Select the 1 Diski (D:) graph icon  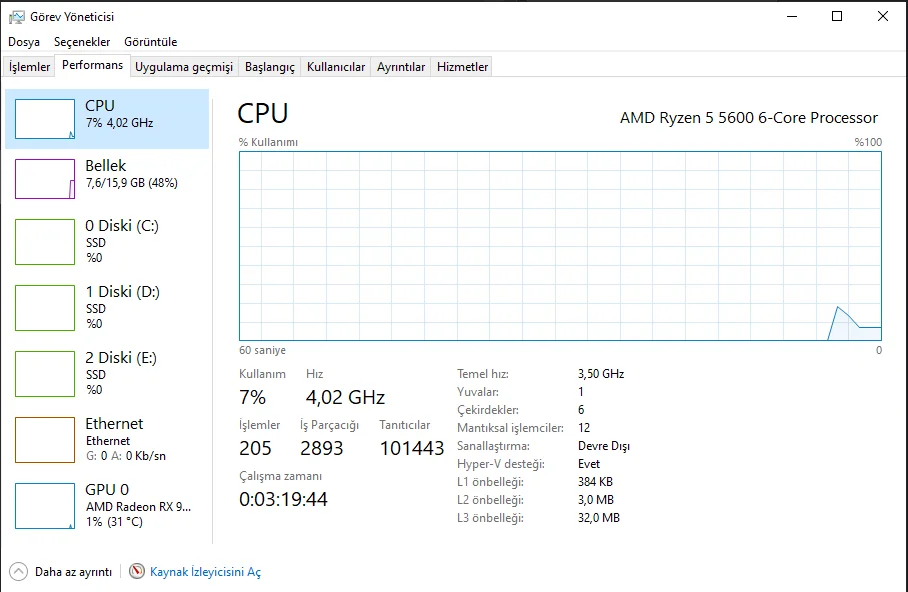pyautogui.click(x=45, y=308)
